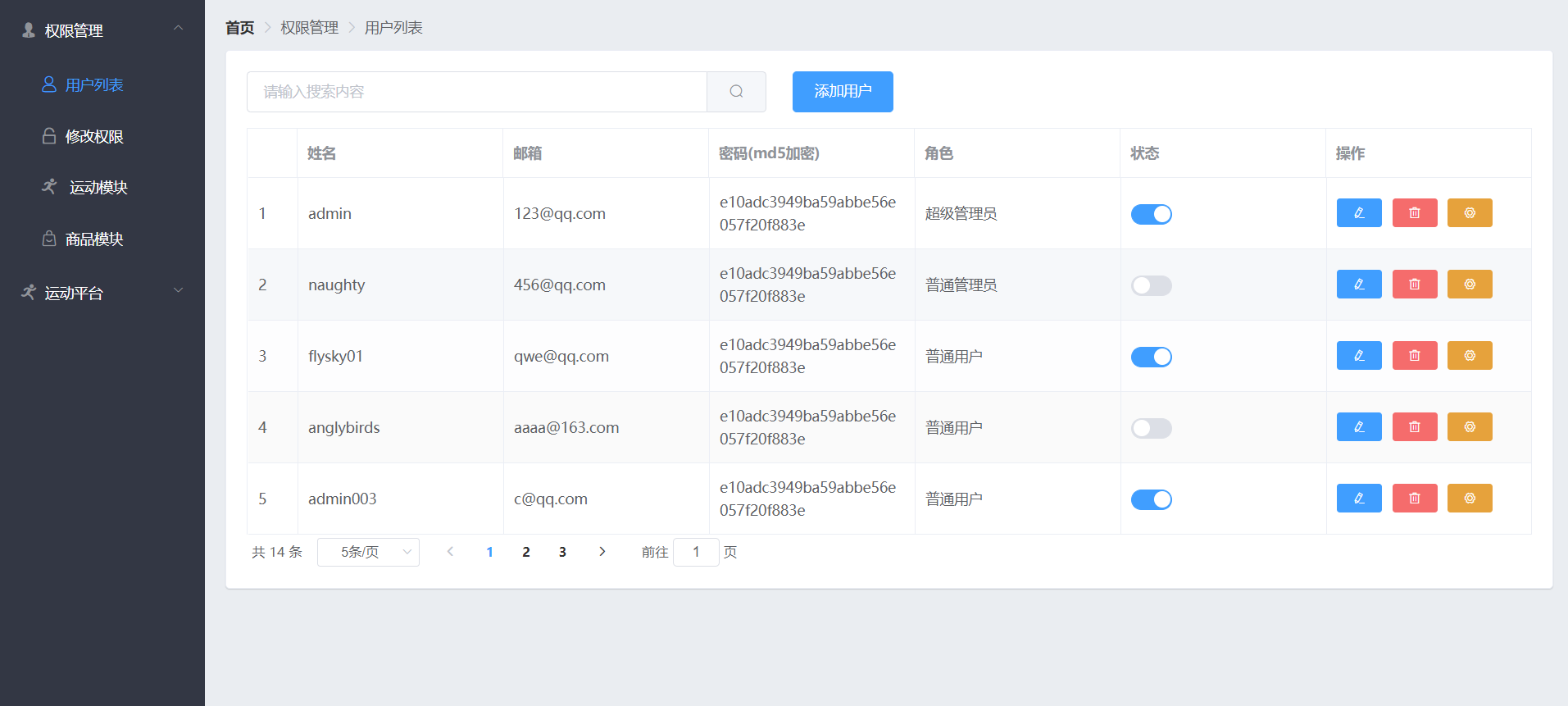The height and width of the screenshot is (706, 1568).
Task: Select 用户列表 in the sidebar
Action: (102, 84)
